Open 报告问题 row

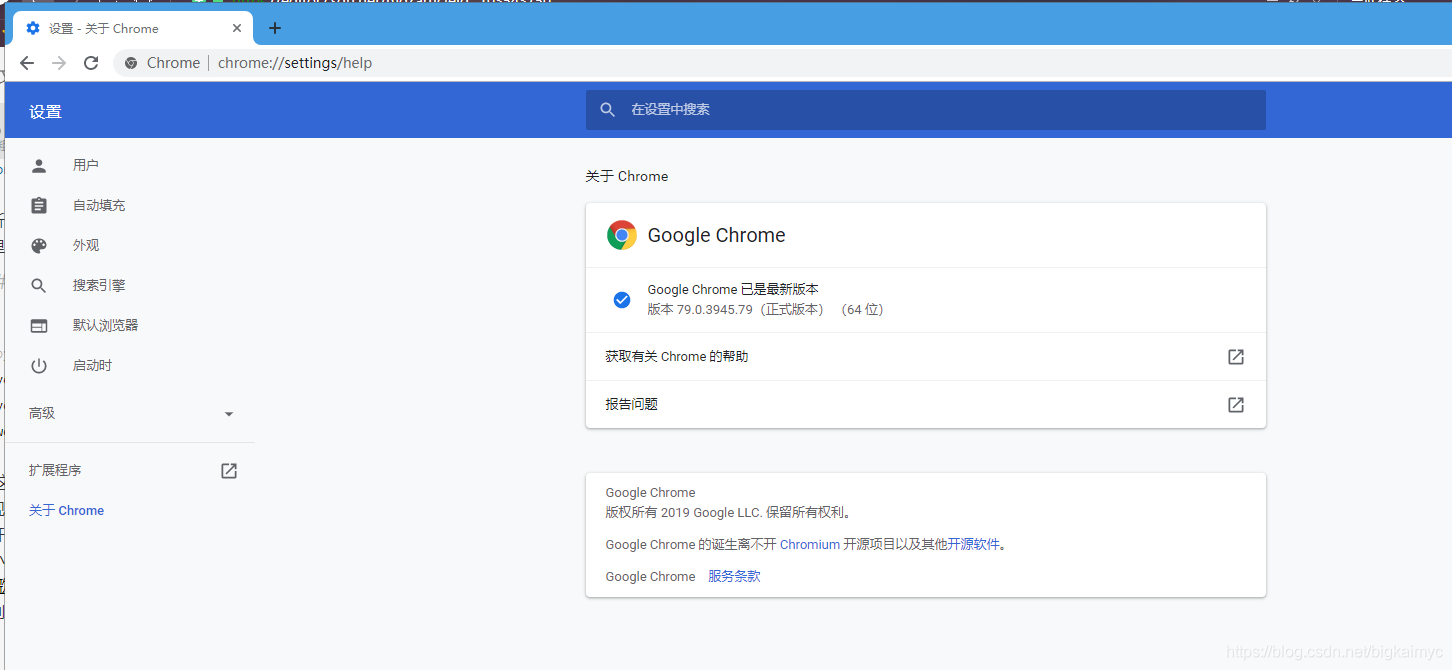tap(926, 405)
